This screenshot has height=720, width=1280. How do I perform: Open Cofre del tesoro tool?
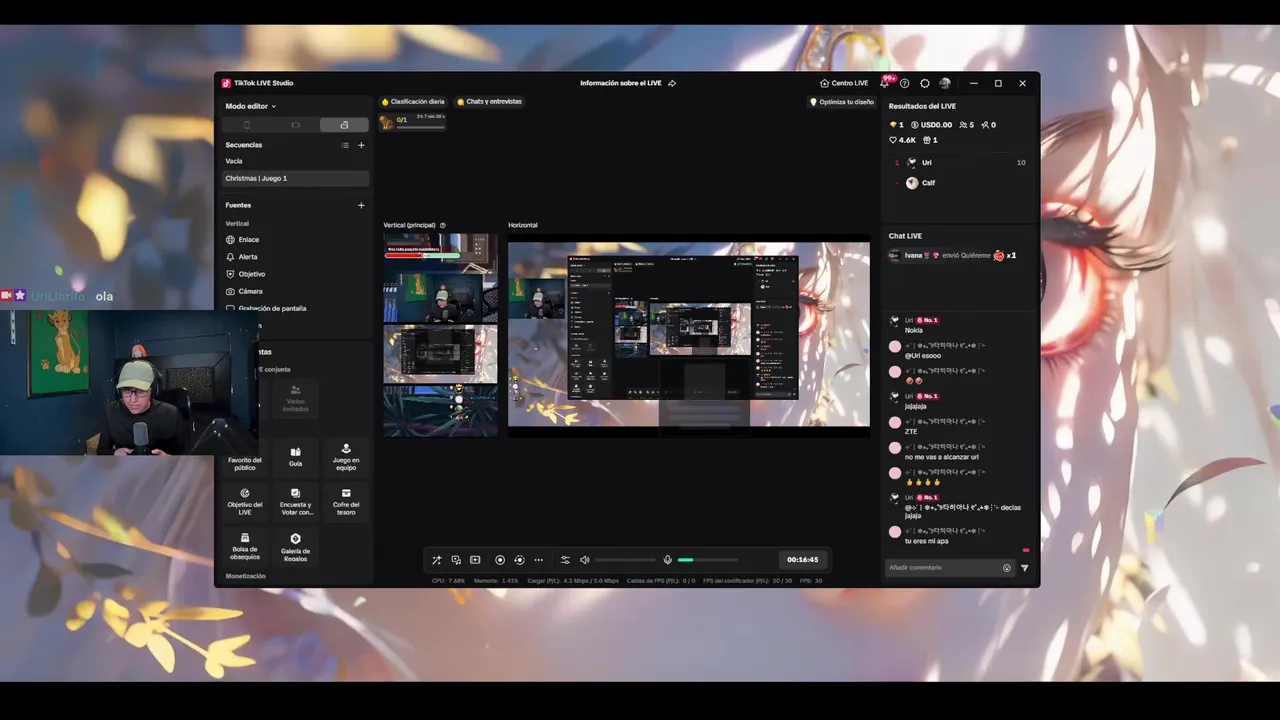[x=346, y=501]
